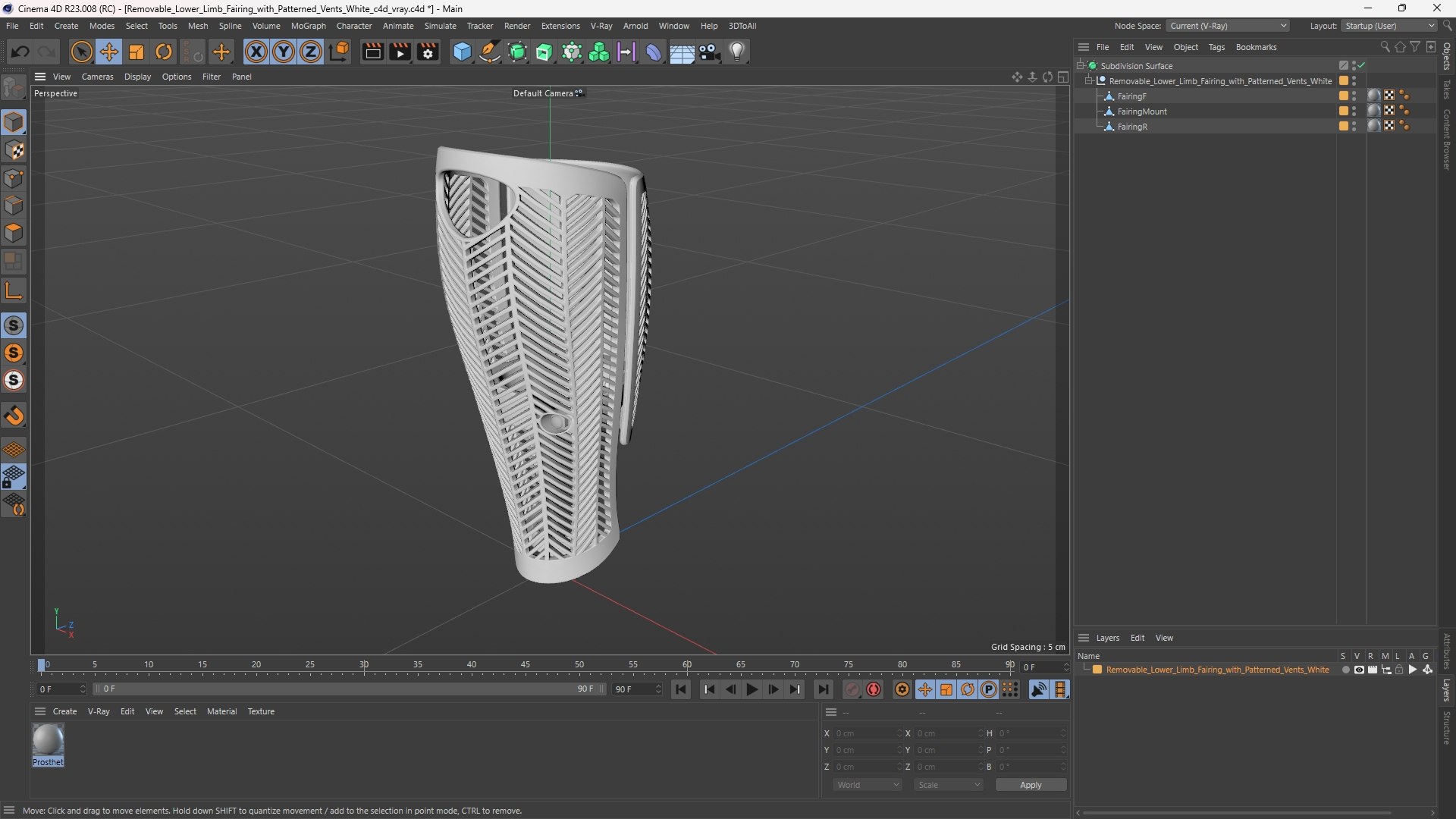This screenshot has height=819, width=1456.
Task: Select the Scale tool
Action: coord(136,52)
